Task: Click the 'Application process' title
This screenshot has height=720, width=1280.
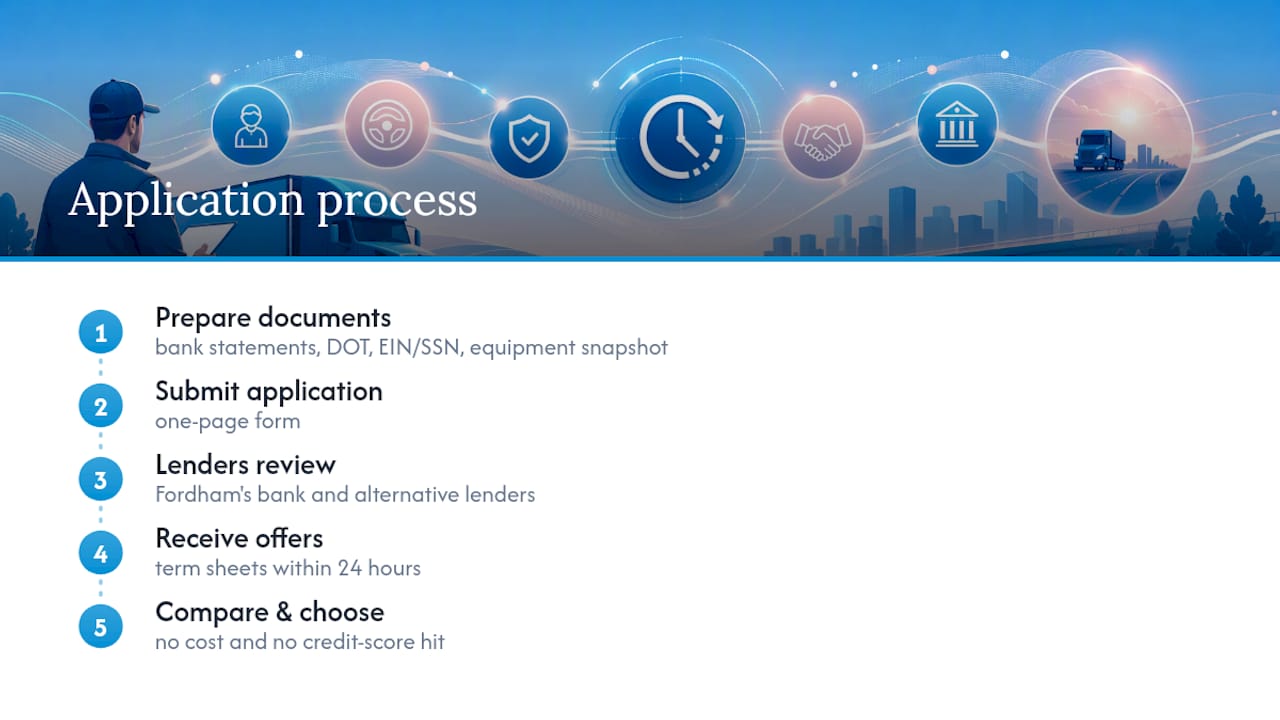Action: [273, 200]
